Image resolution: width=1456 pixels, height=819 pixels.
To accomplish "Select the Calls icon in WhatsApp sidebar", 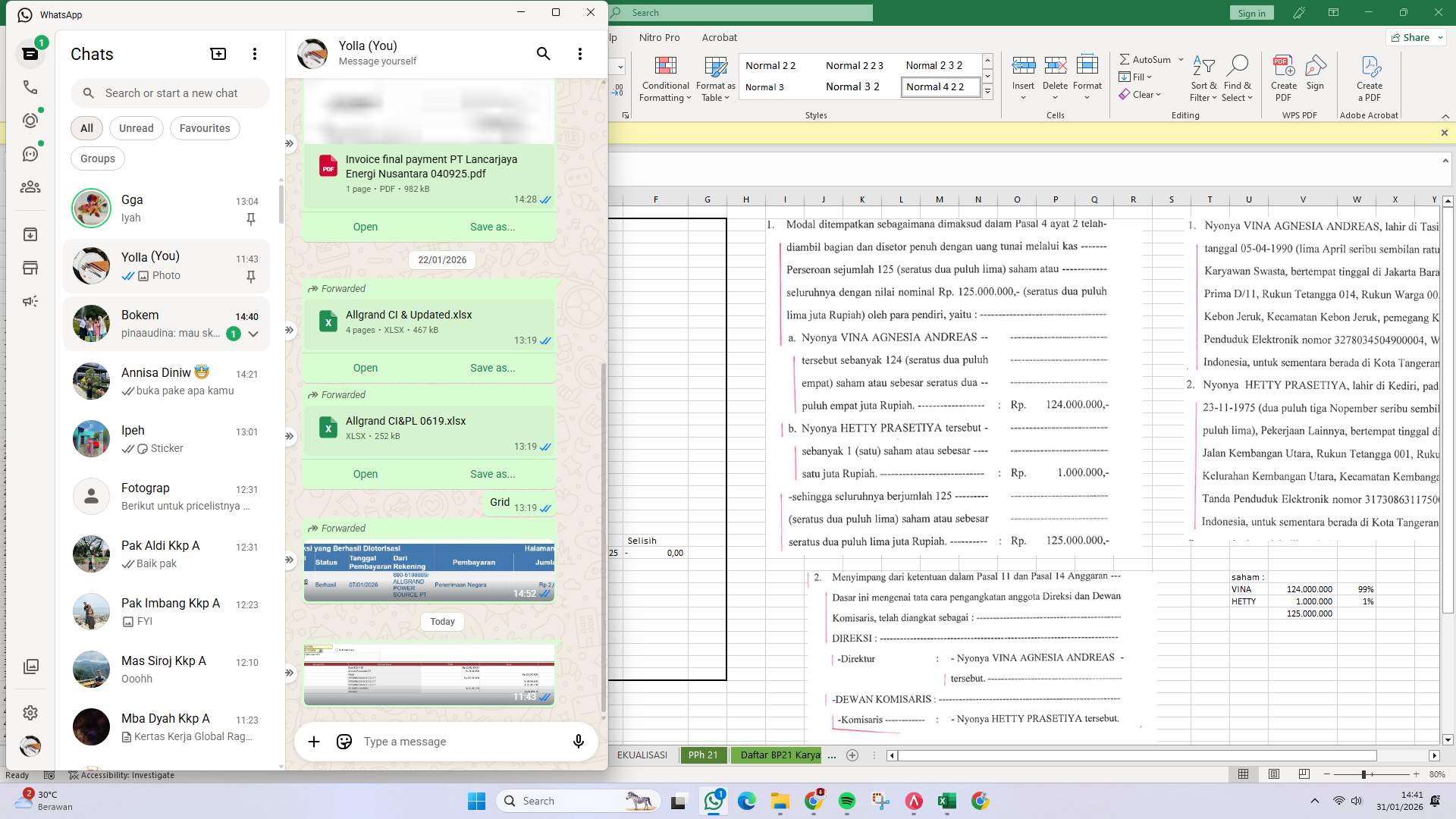I will tap(30, 87).
